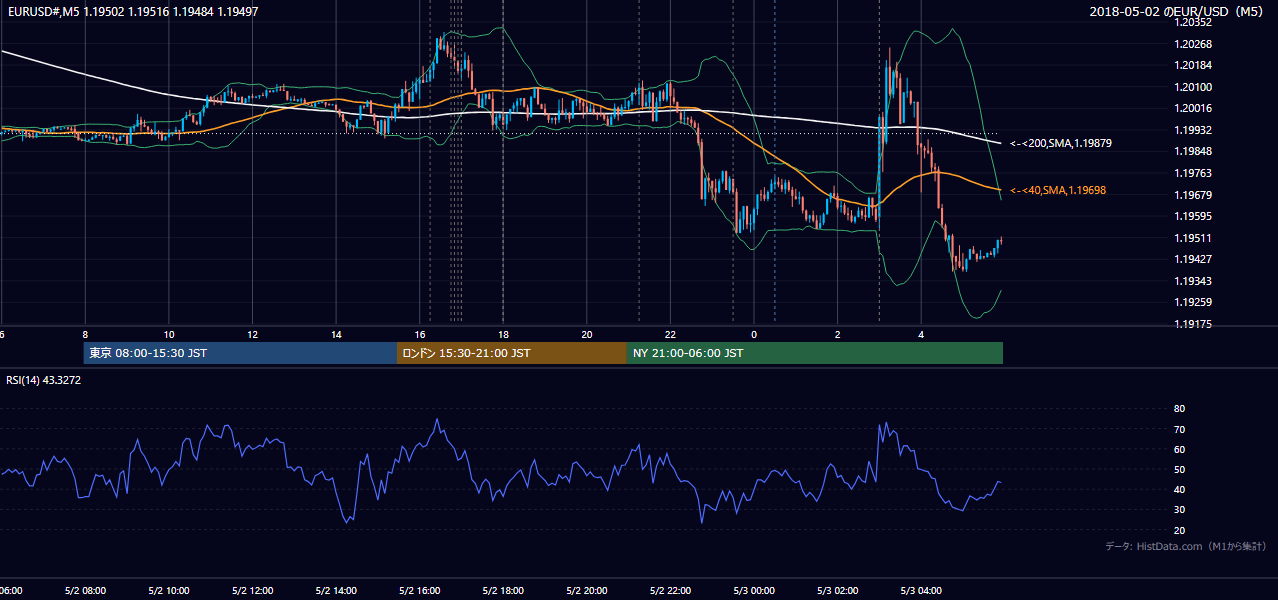Screen dimensions: 1278x600
Task: Click price axis label 1.19848
Action: pyautogui.click(x=1194, y=152)
